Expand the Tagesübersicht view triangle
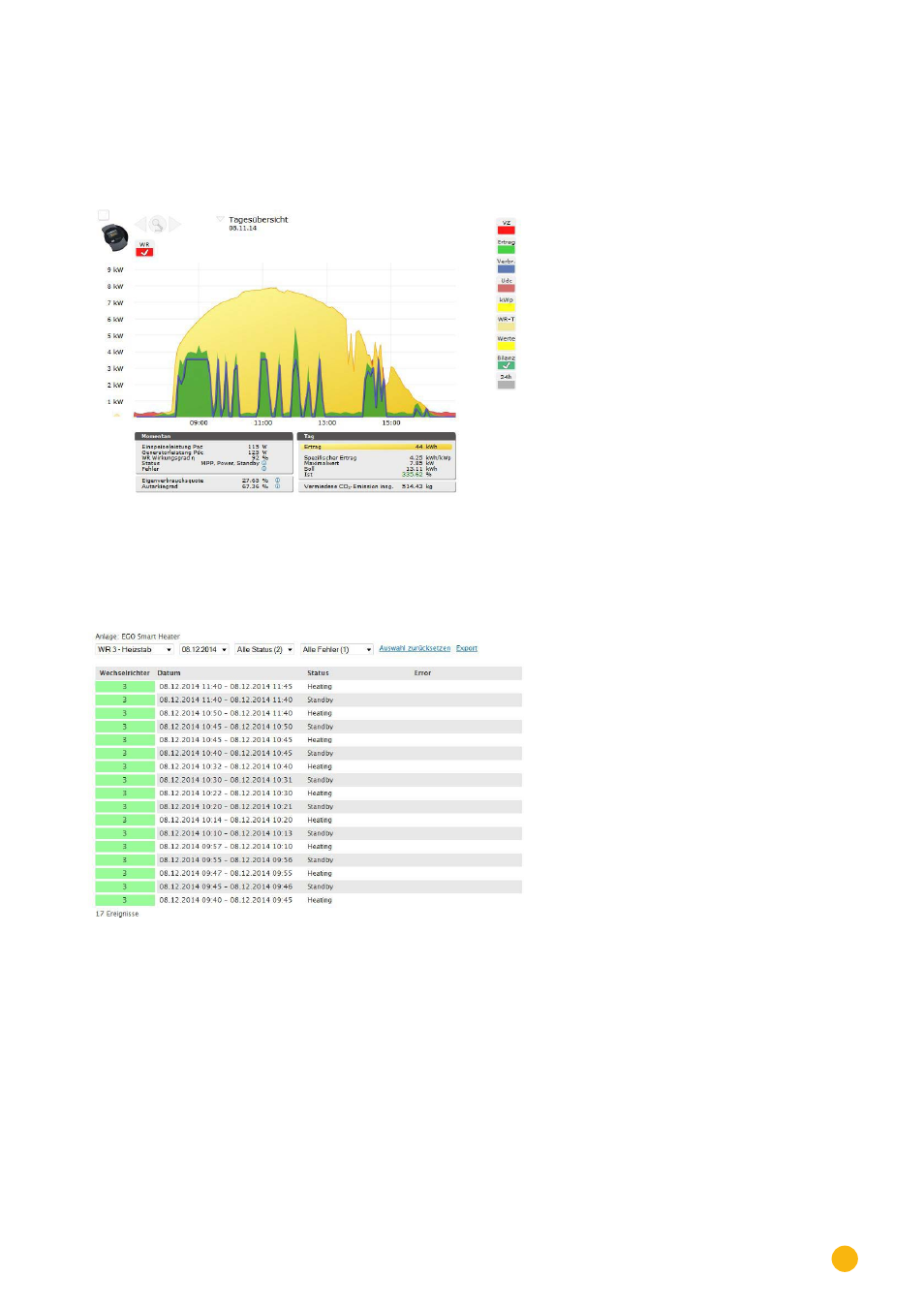The width and height of the screenshot is (924, 1307). pos(221,219)
